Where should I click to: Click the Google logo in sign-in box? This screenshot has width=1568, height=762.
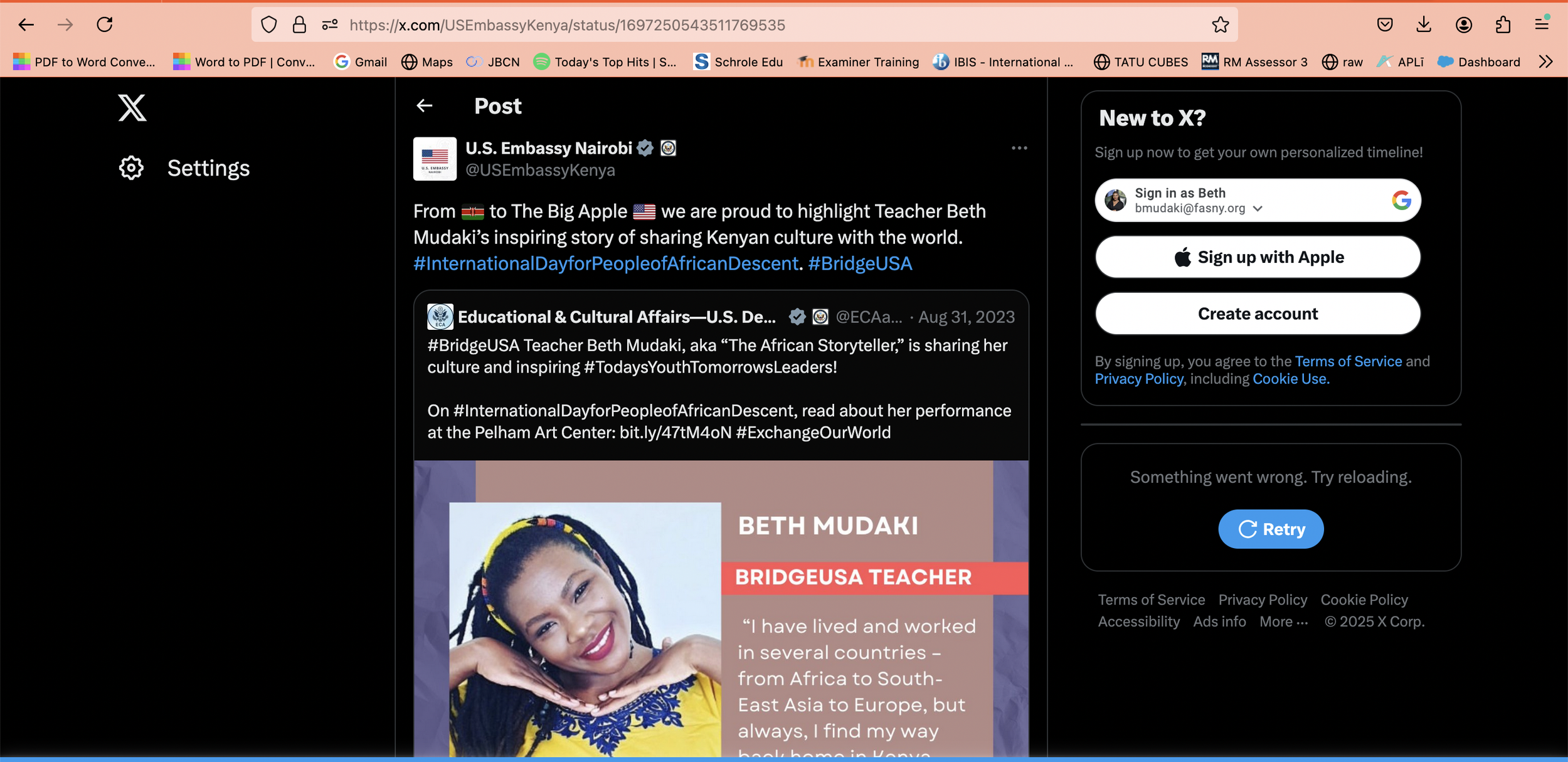click(x=1401, y=200)
